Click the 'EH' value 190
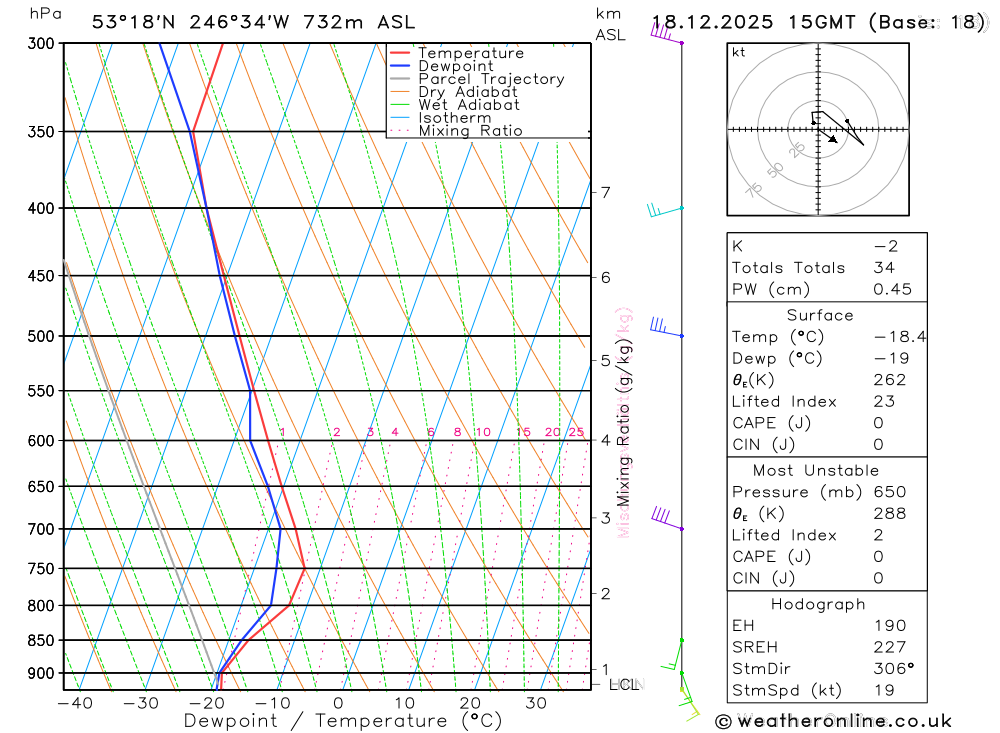1000x733 pixels. (x=890, y=626)
